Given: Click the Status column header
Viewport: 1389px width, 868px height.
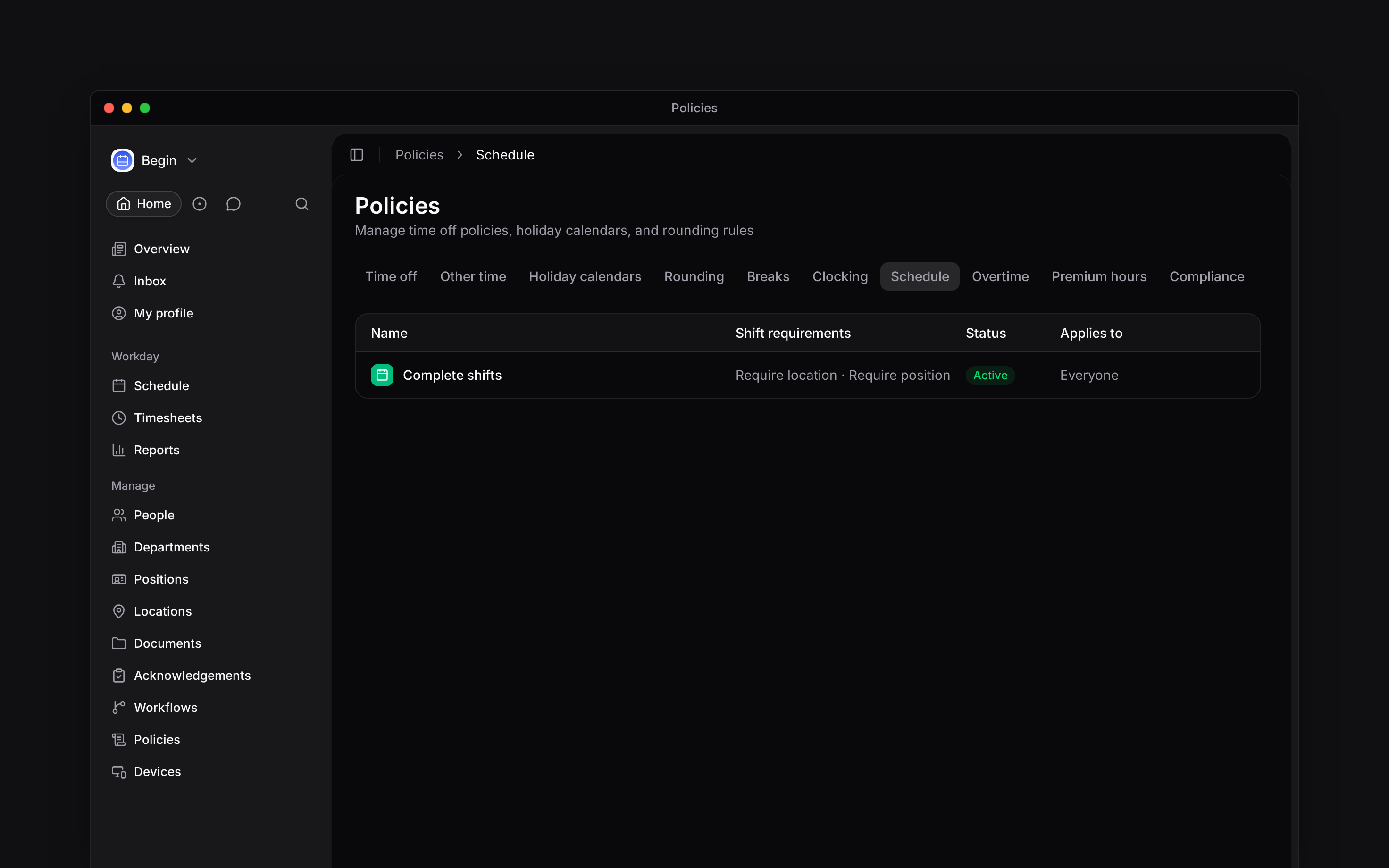Looking at the screenshot, I should coord(986,334).
